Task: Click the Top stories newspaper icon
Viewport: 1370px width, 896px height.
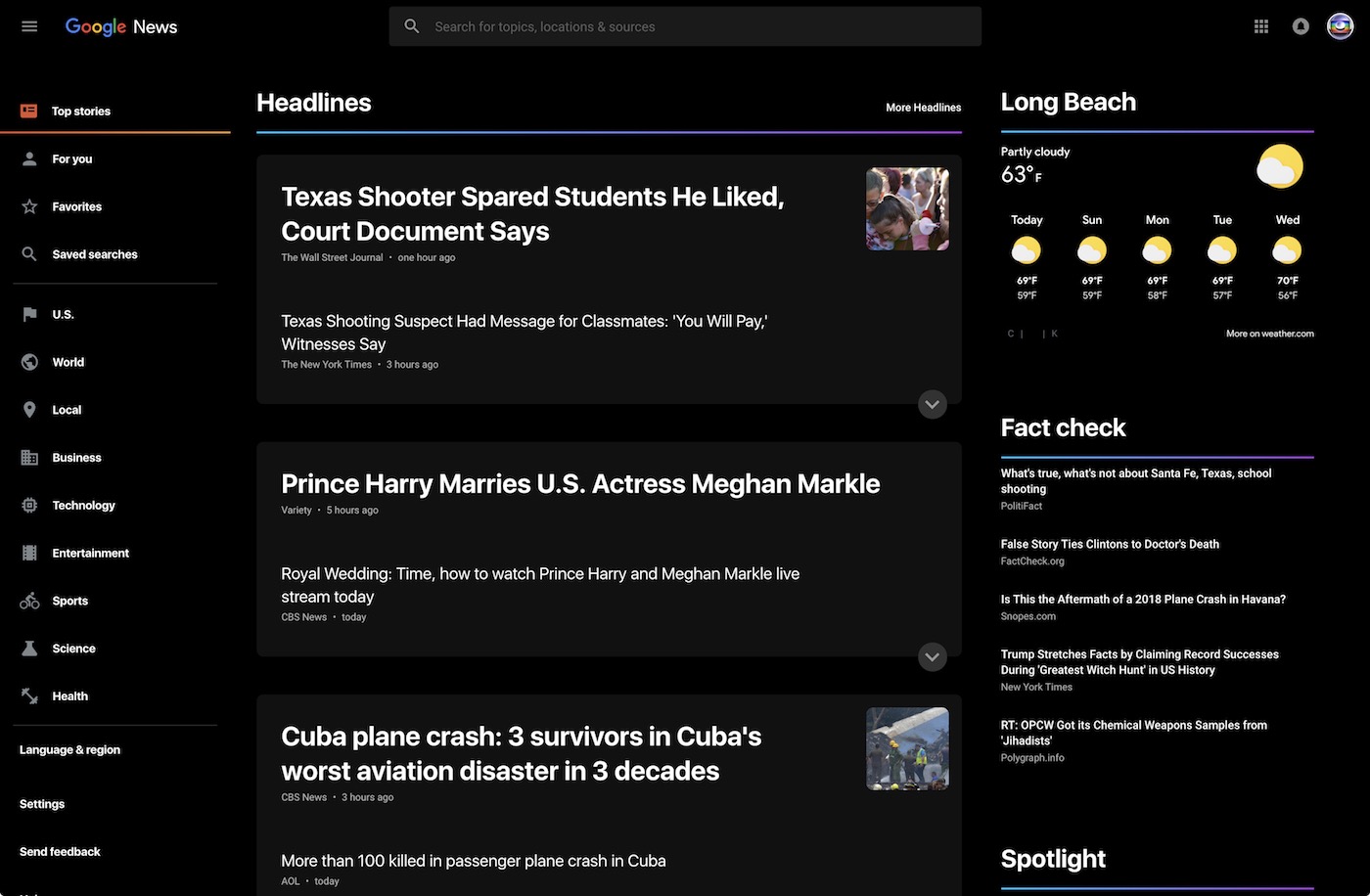Action: point(29,111)
